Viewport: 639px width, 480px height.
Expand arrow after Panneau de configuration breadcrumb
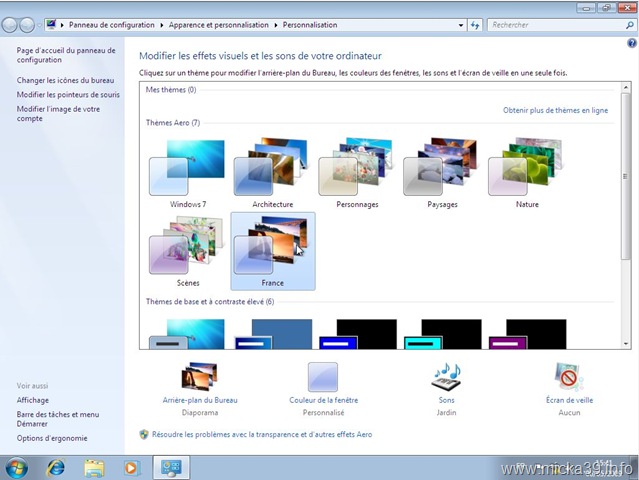pyautogui.click(x=161, y=25)
